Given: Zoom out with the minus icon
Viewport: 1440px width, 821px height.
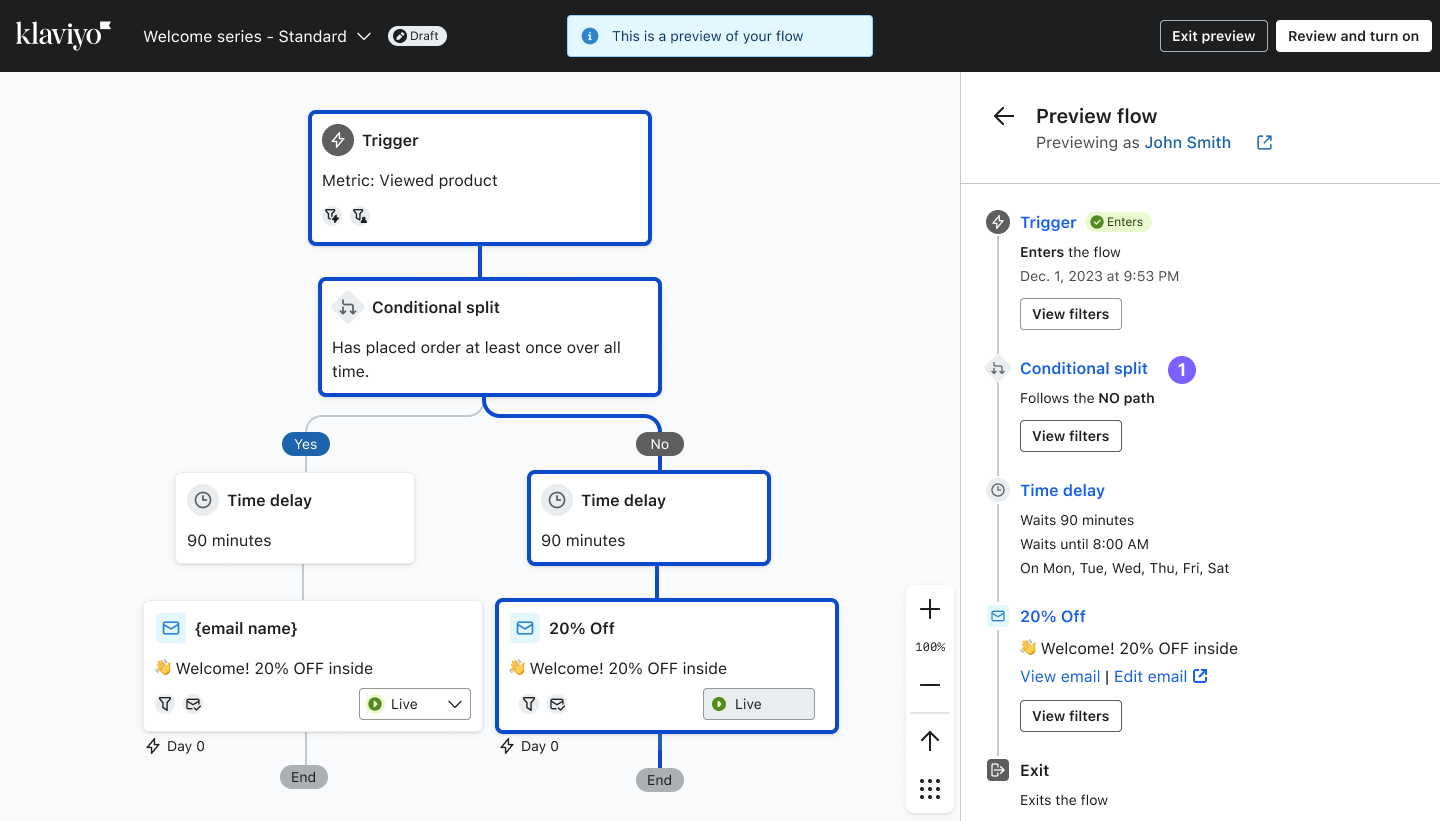Looking at the screenshot, I should point(930,685).
